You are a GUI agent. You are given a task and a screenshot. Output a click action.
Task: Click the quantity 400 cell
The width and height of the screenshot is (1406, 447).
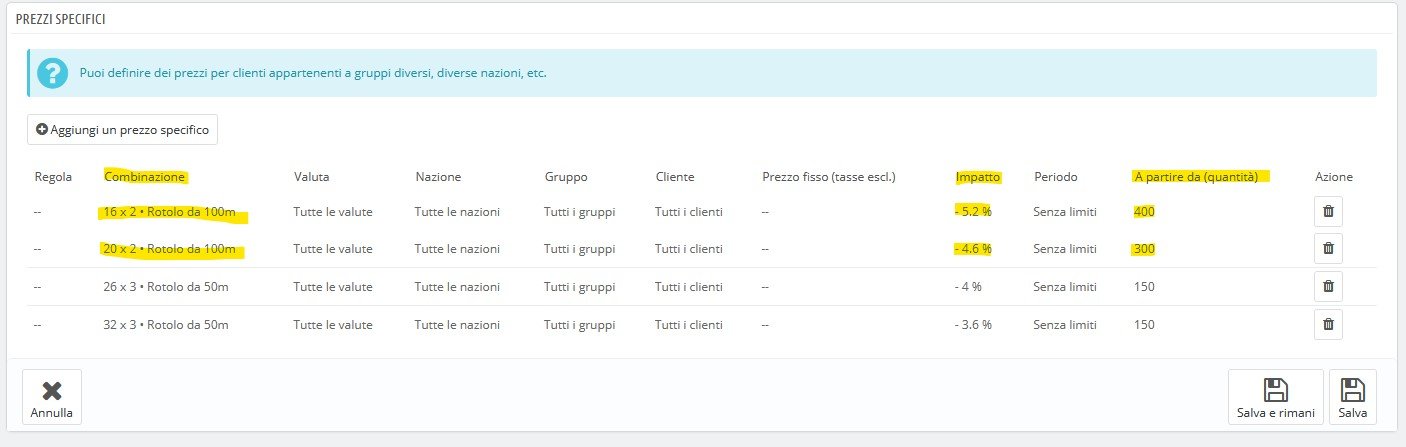(1144, 212)
